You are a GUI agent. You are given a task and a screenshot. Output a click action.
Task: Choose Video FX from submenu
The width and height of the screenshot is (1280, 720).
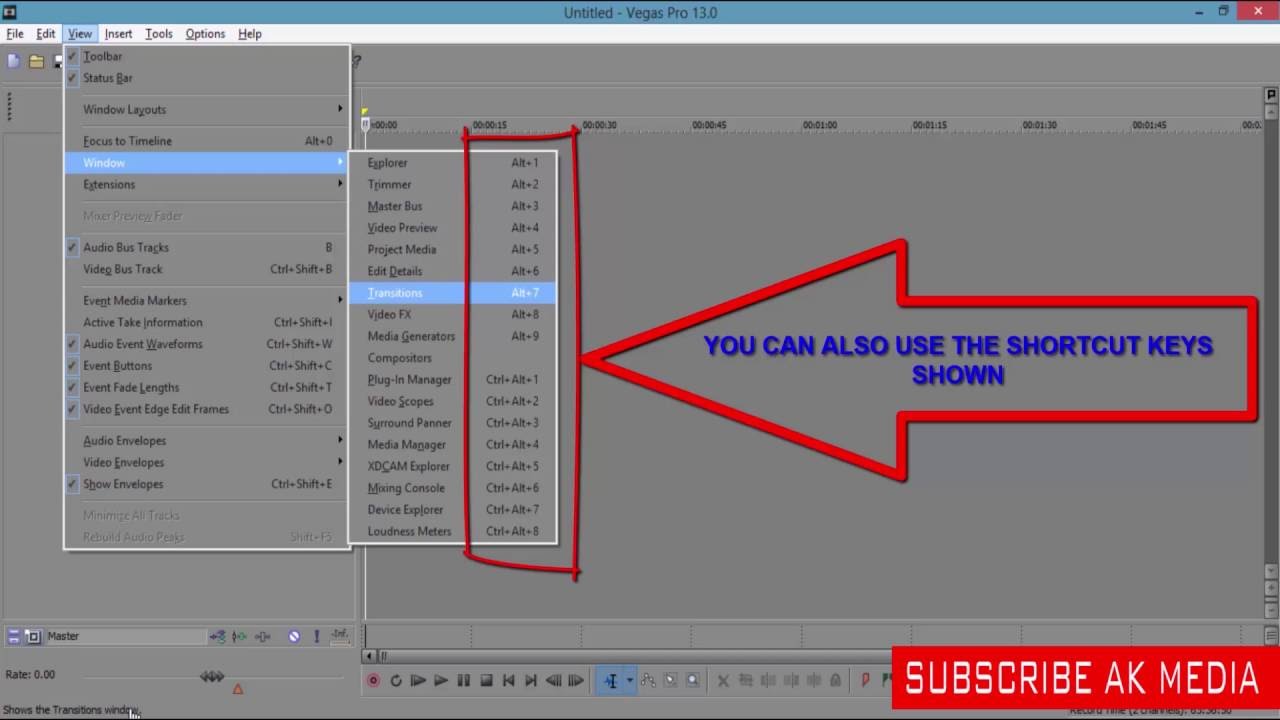[452, 314]
